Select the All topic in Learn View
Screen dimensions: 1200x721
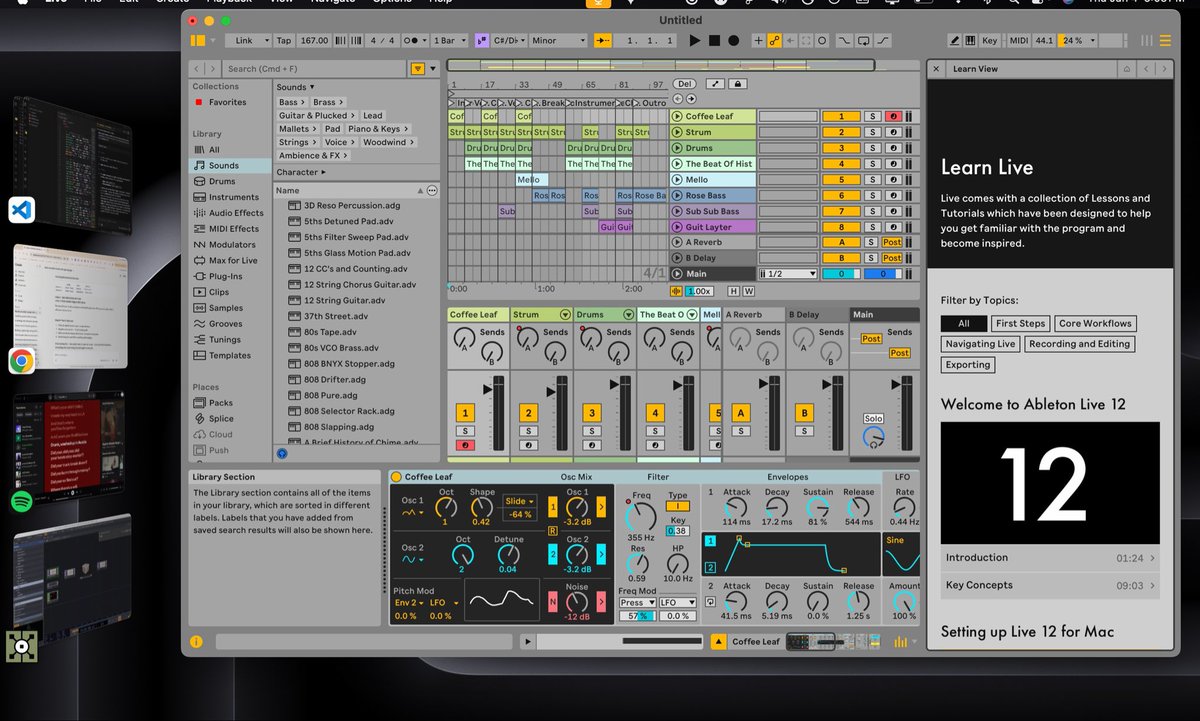point(964,323)
